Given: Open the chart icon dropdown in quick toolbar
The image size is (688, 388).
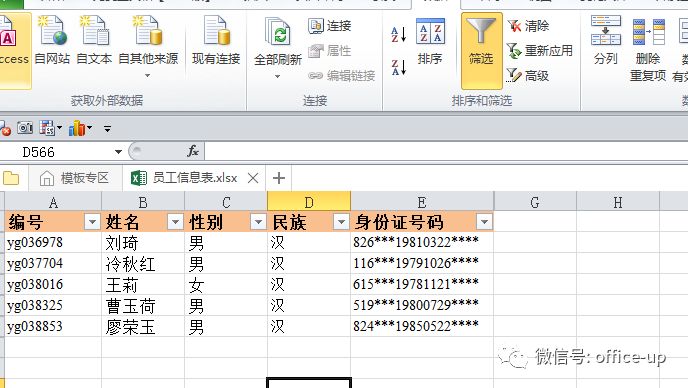Looking at the screenshot, I should point(90,128).
